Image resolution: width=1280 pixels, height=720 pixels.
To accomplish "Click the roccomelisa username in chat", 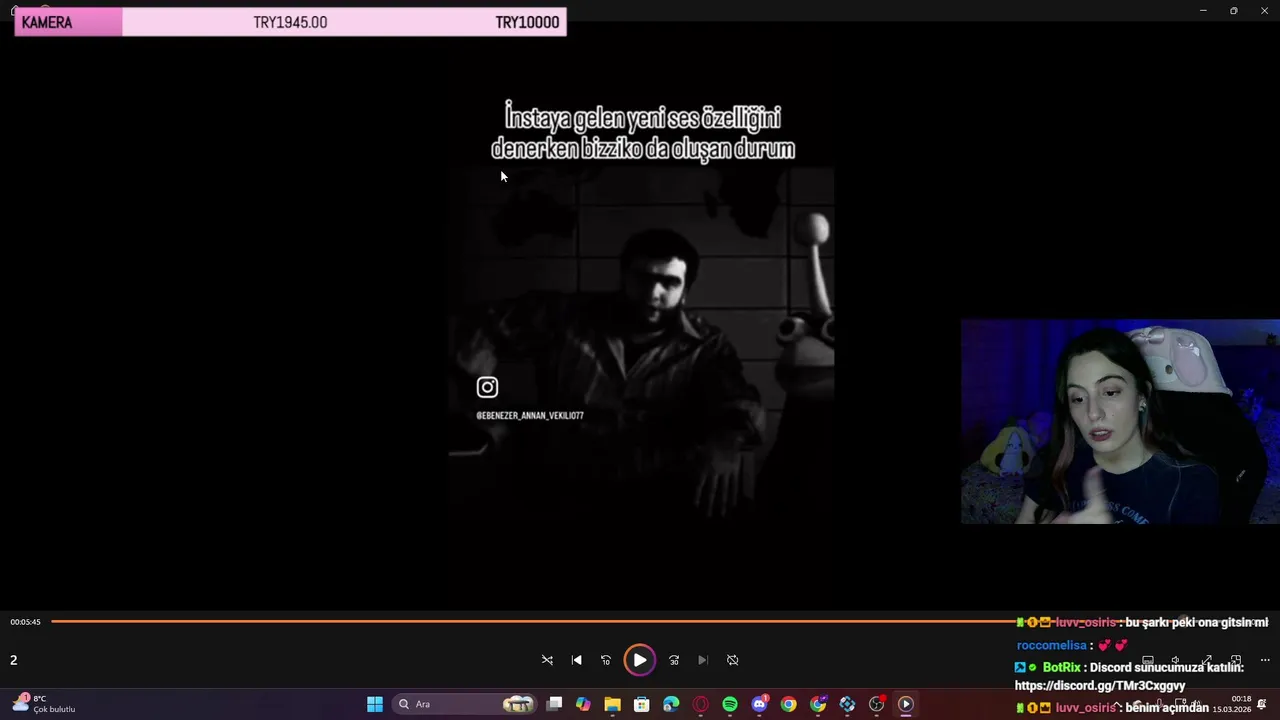I will 1052,645.
